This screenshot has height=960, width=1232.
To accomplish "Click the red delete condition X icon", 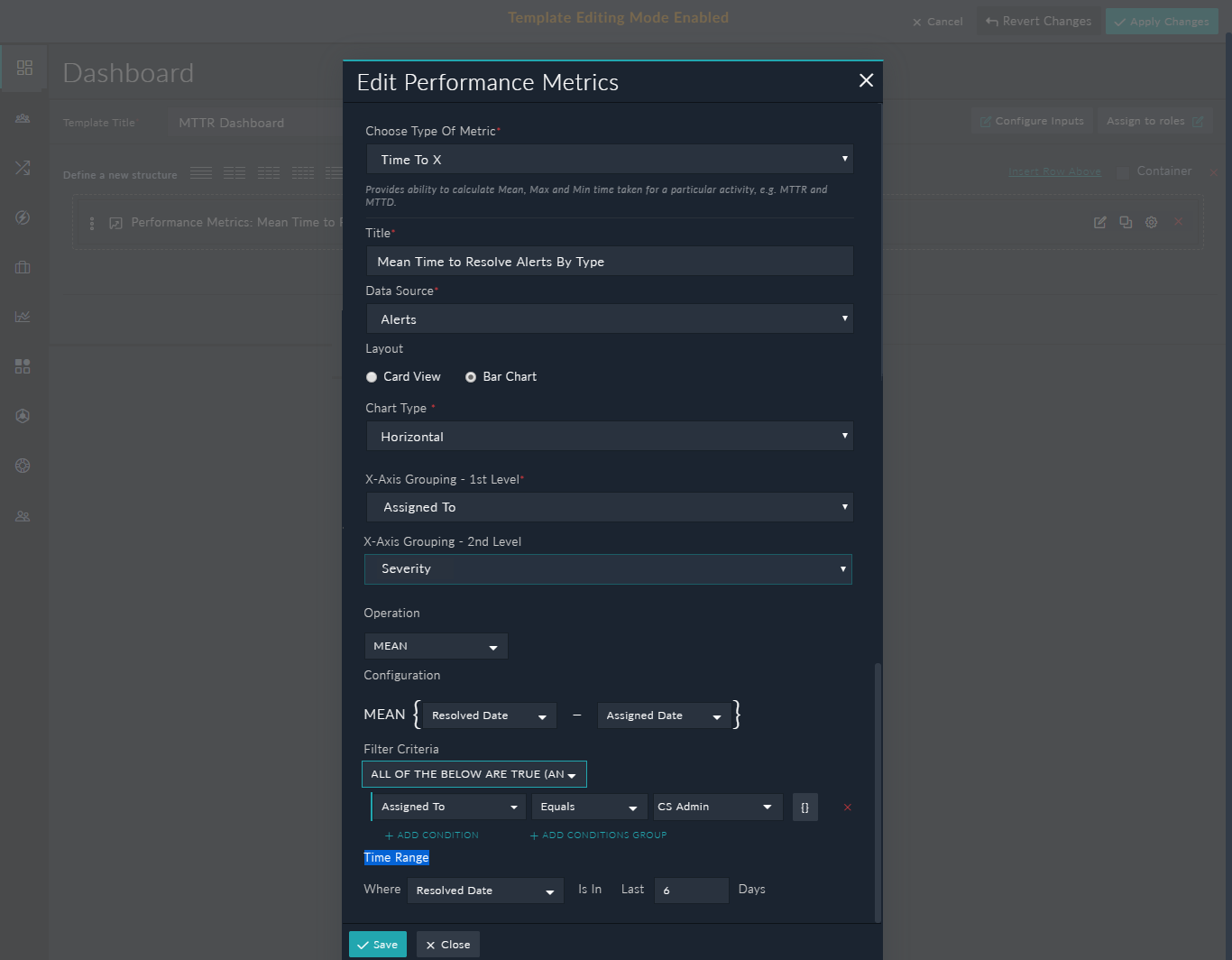I will (847, 808).
